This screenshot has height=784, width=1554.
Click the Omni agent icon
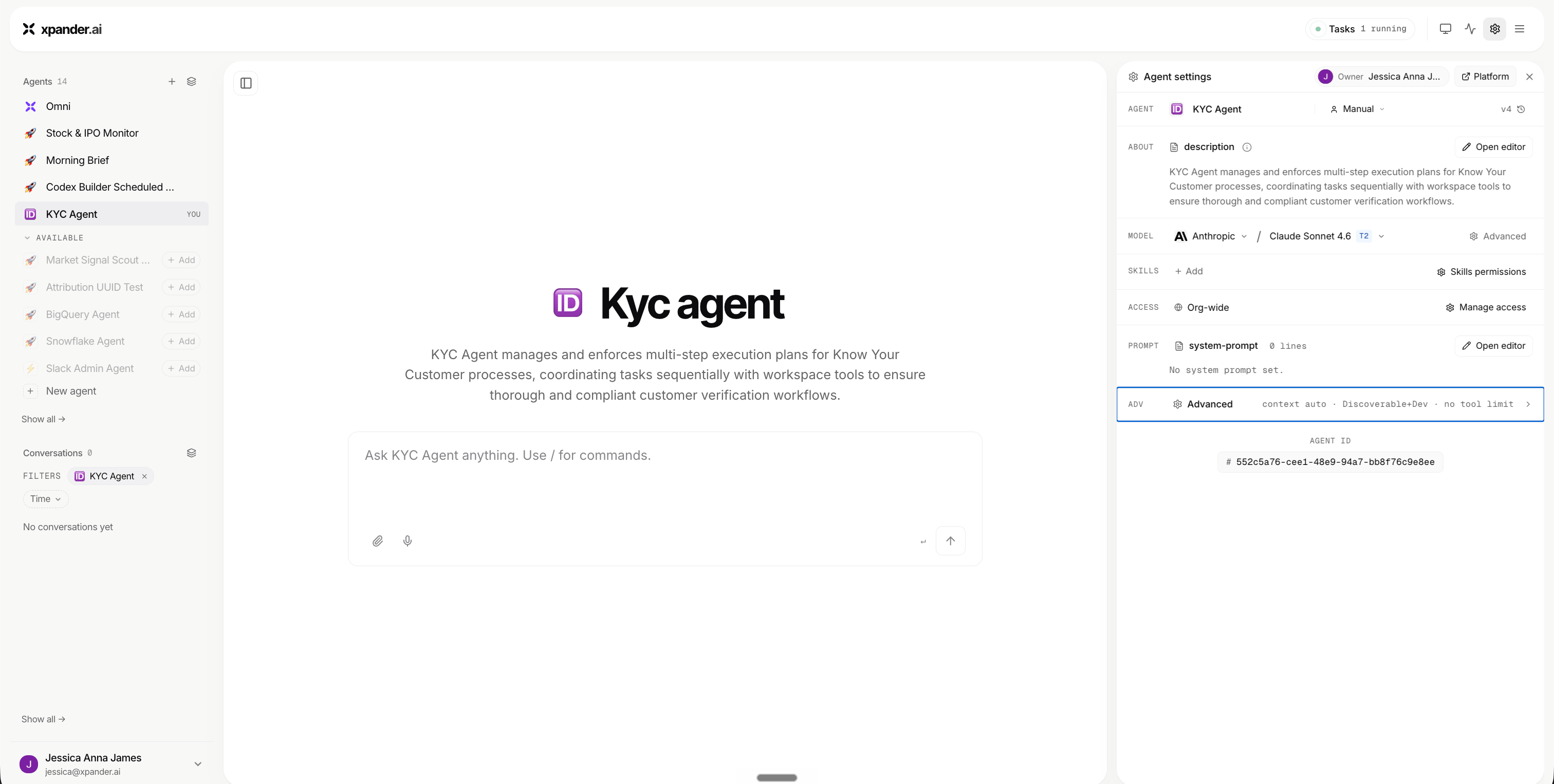[x=30, y=107]
